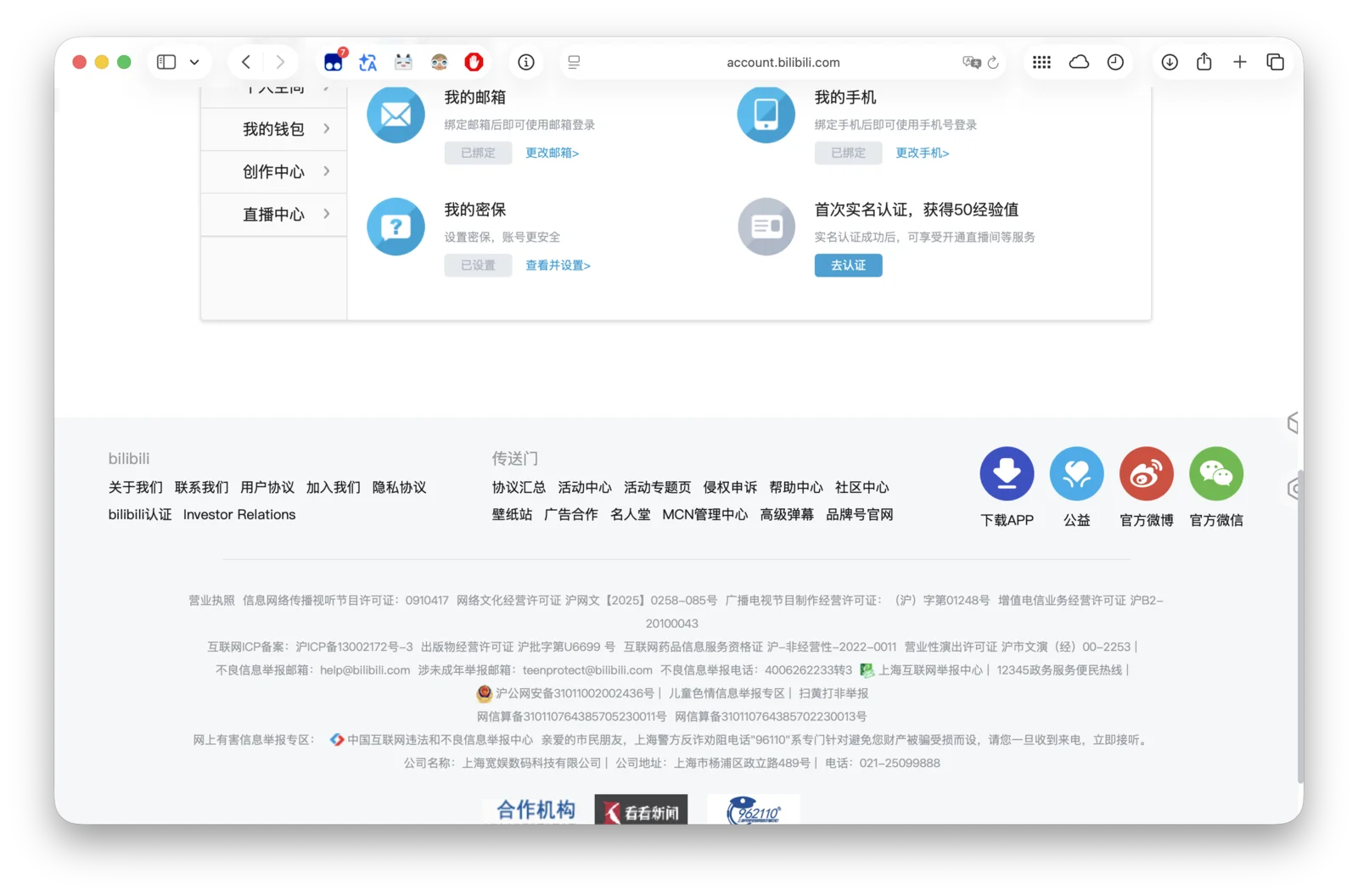This screenshot has width=1358, height=896.
Task: Open the translate extension icon
Action: tap(368, 62)
